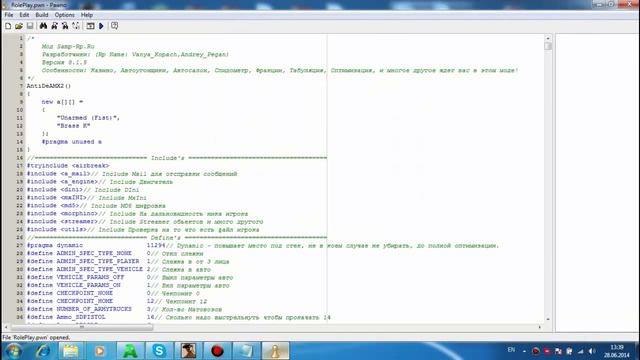Click the line #define VEHICLE_PARAMS_OFF
Image resolution: width=640 pixels, height=360 pixels.
point(130,278)
